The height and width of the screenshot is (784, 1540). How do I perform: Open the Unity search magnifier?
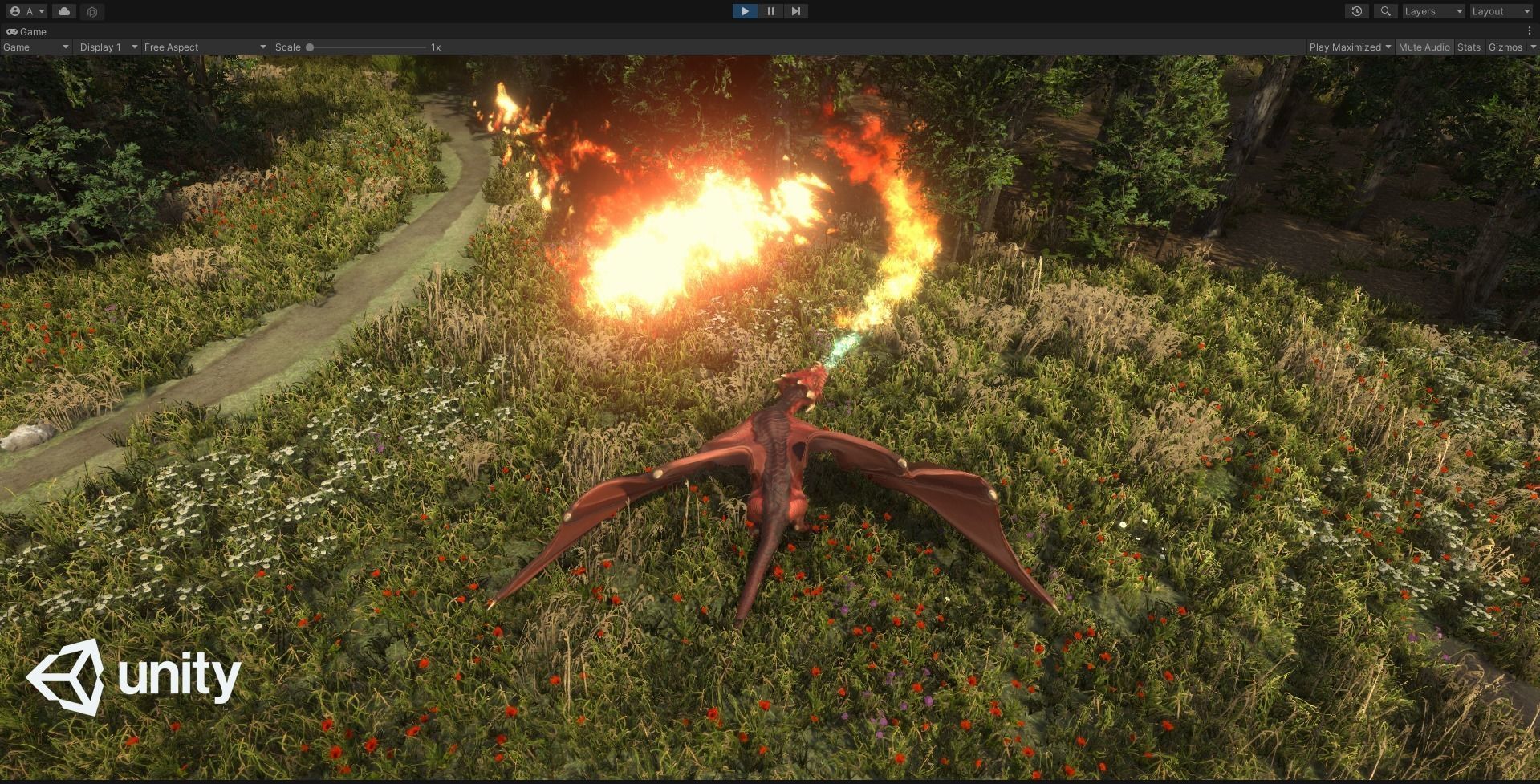click(x=1385, y=11)
